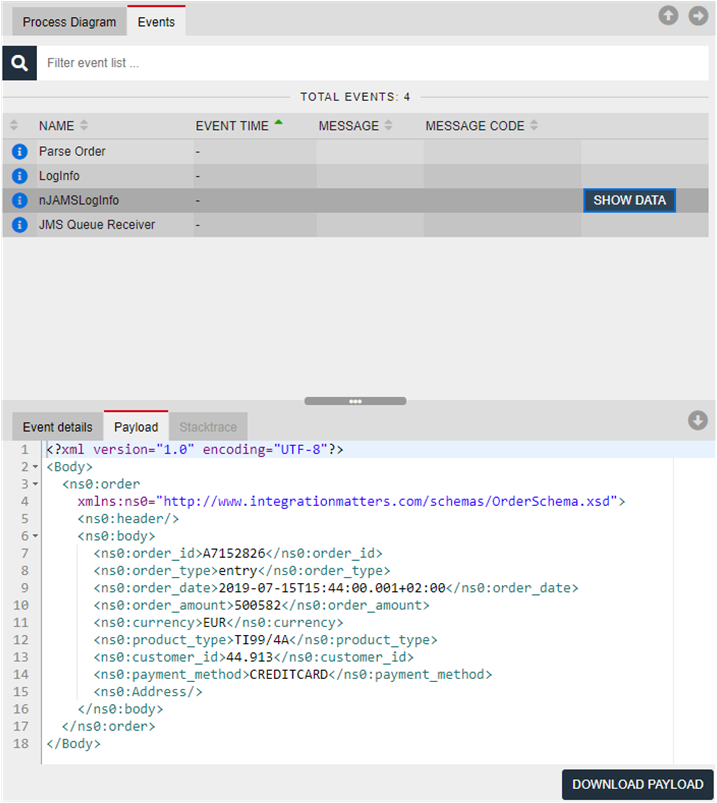Screen dimensions: 717x803
Task: Click the customer_id value 44.913
Action: (x=250, y=657)
